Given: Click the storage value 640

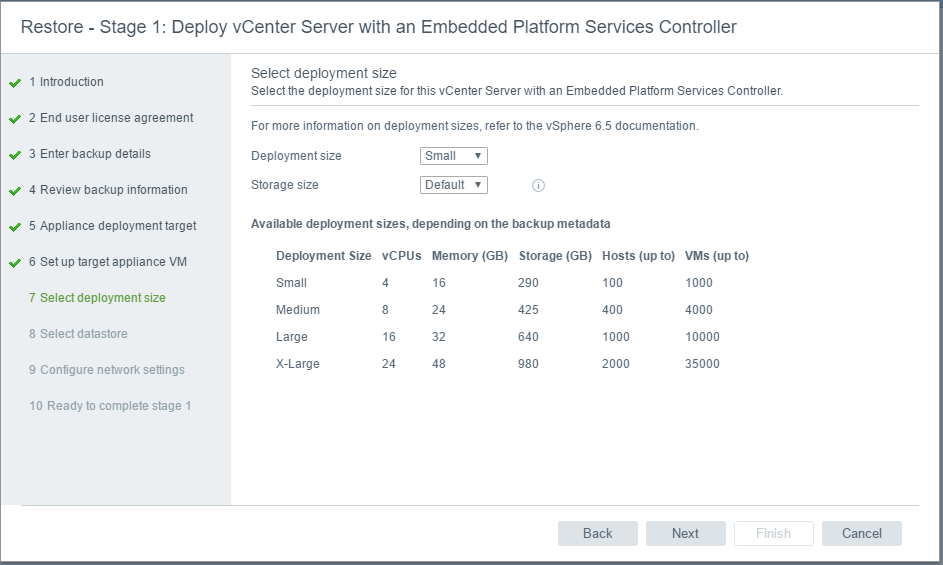Looking at the screenshot, I should pos(528,337).
